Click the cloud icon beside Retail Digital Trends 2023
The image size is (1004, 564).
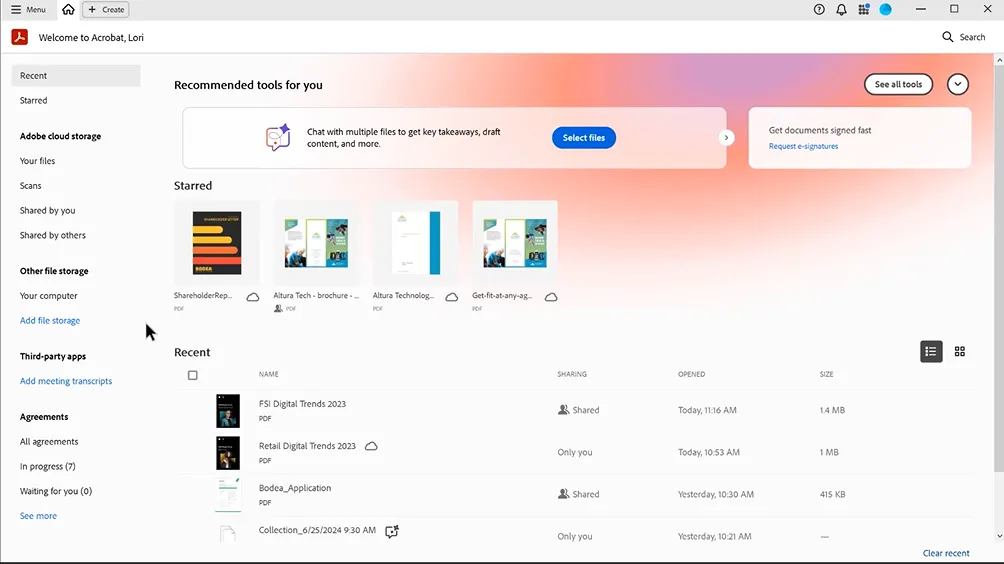click(371, 446)
